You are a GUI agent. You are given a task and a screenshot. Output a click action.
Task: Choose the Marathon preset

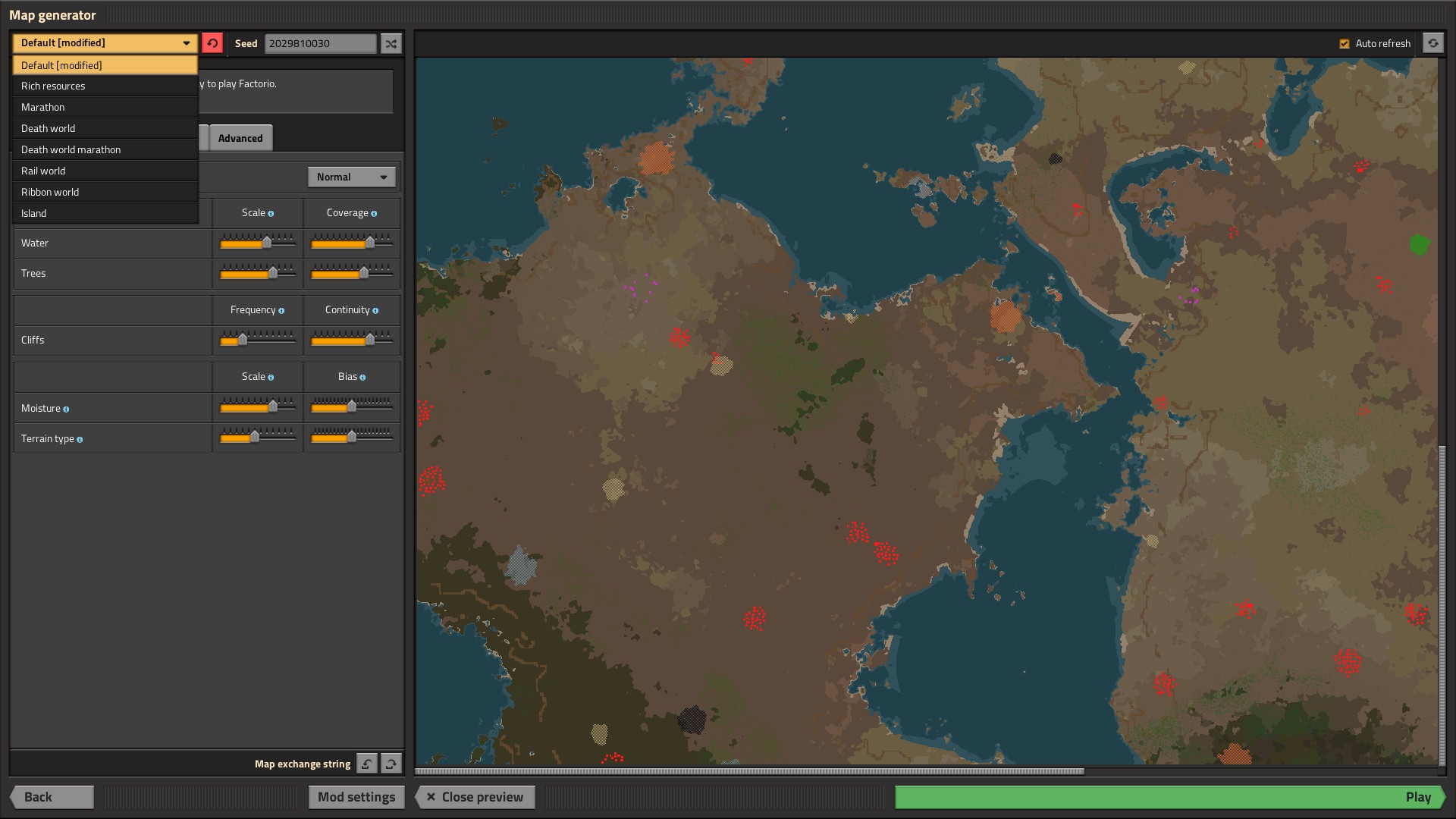pyautogui.click(x=105, y=107)
